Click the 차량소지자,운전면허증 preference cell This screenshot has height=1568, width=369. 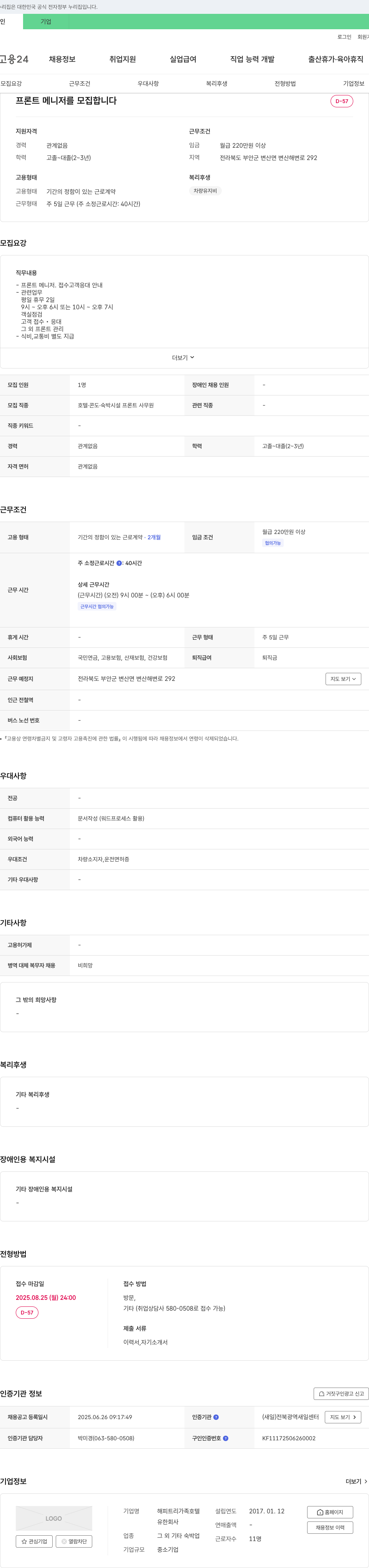point(103,859)
